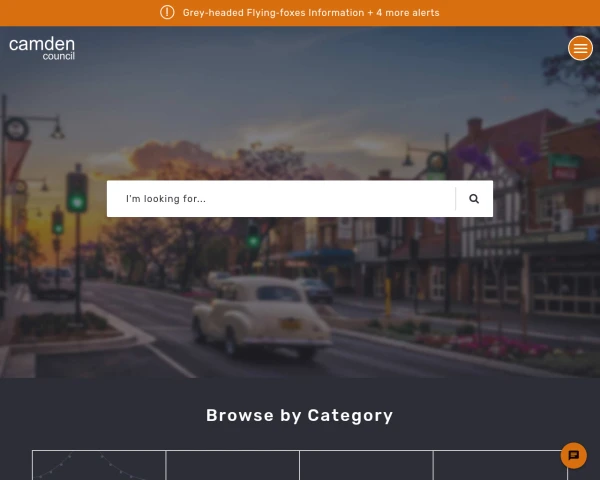Image resolution: width=600 pixels, height=480 pixels.
Task: Click the vintage car in hero photo
Action: (x=262, y=316)
